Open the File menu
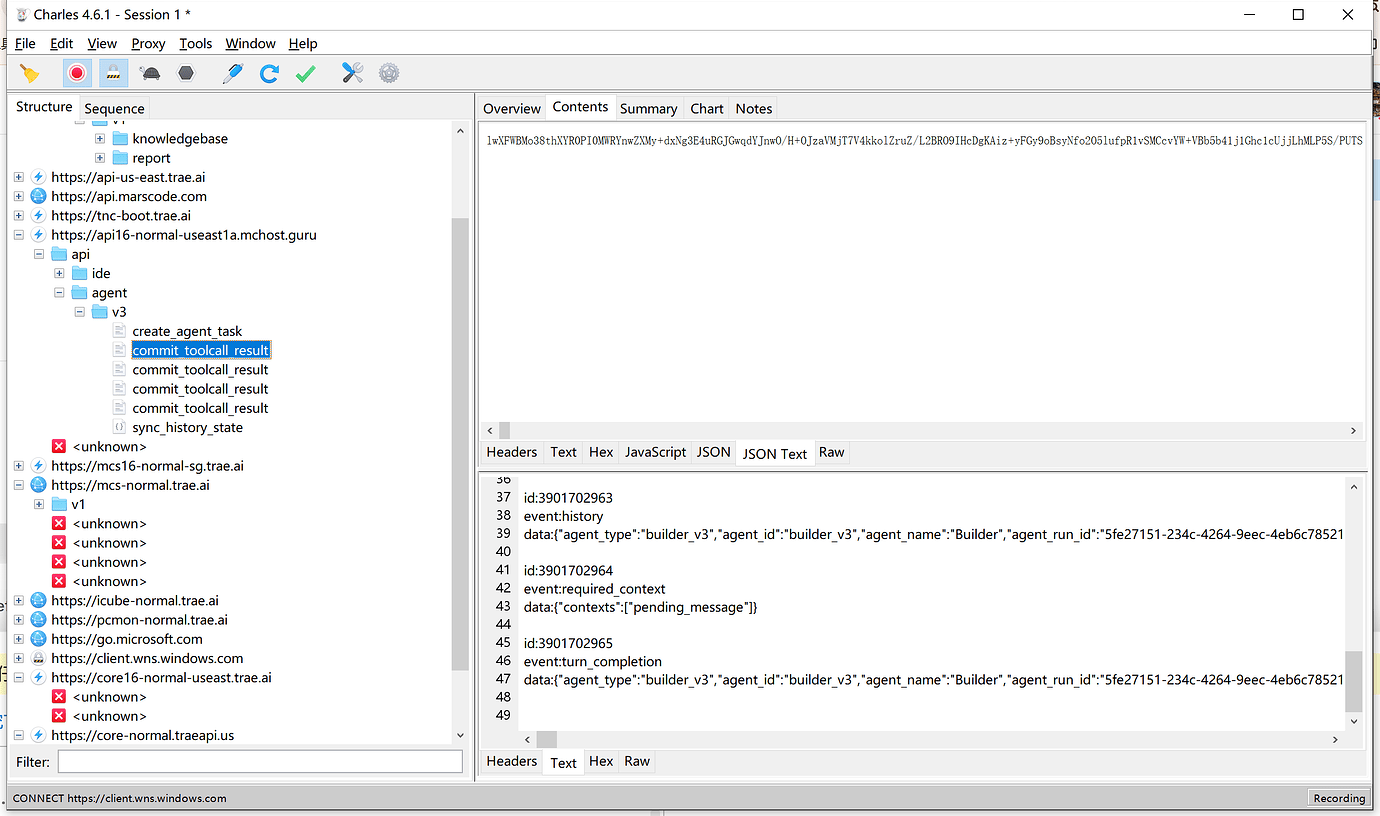 click(x=25, y=43)
